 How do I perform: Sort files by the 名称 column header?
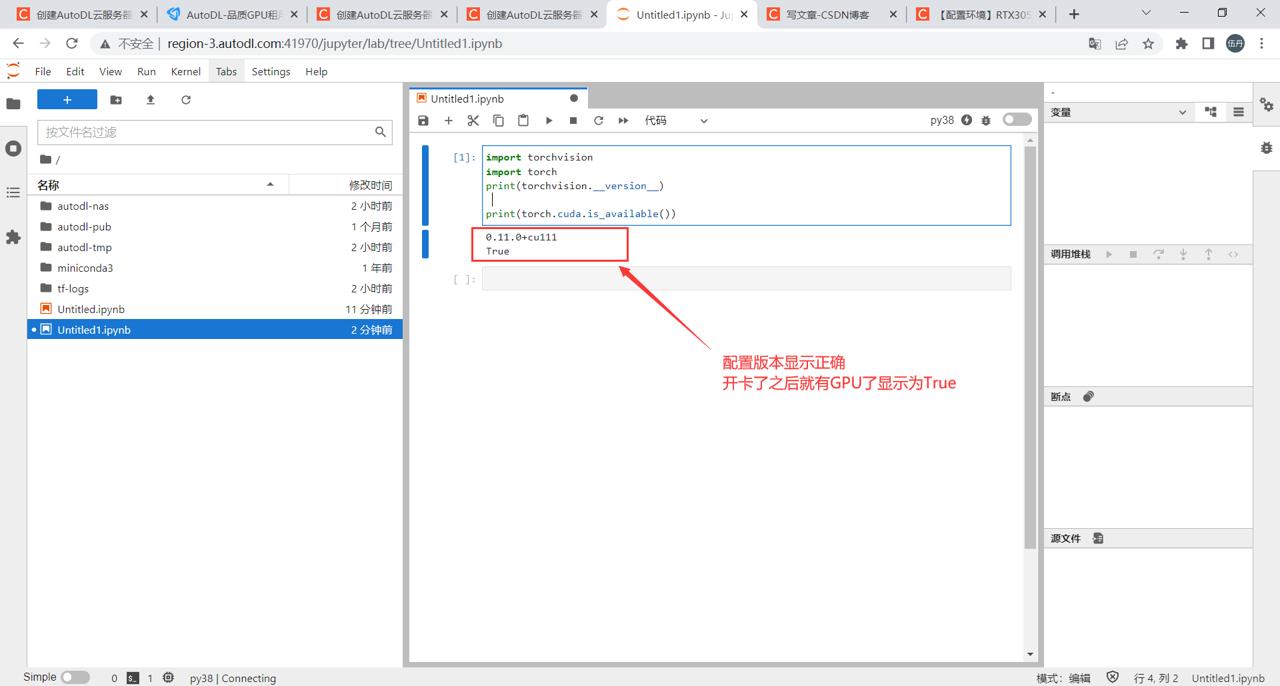(158, 185)
